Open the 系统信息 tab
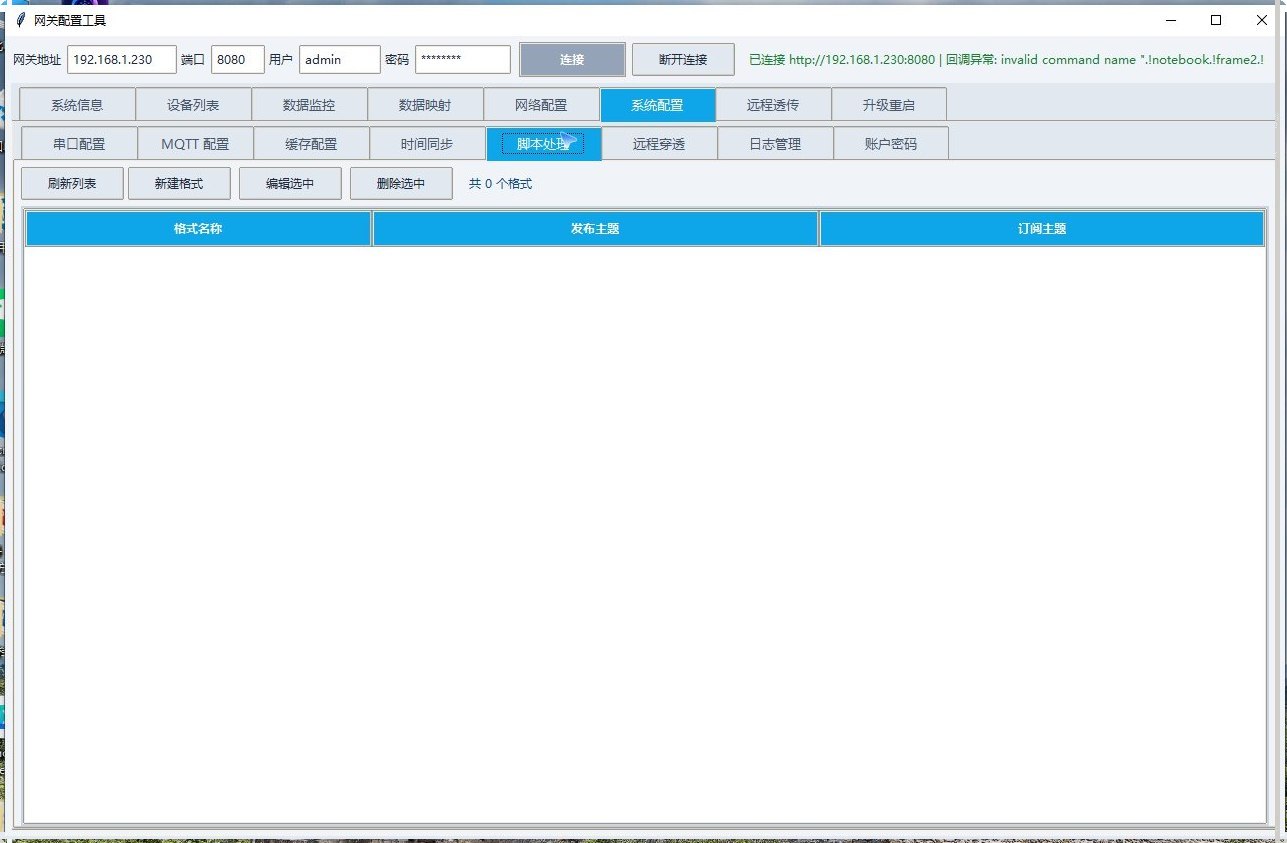The image size is (1287, 843). (77, 105)
